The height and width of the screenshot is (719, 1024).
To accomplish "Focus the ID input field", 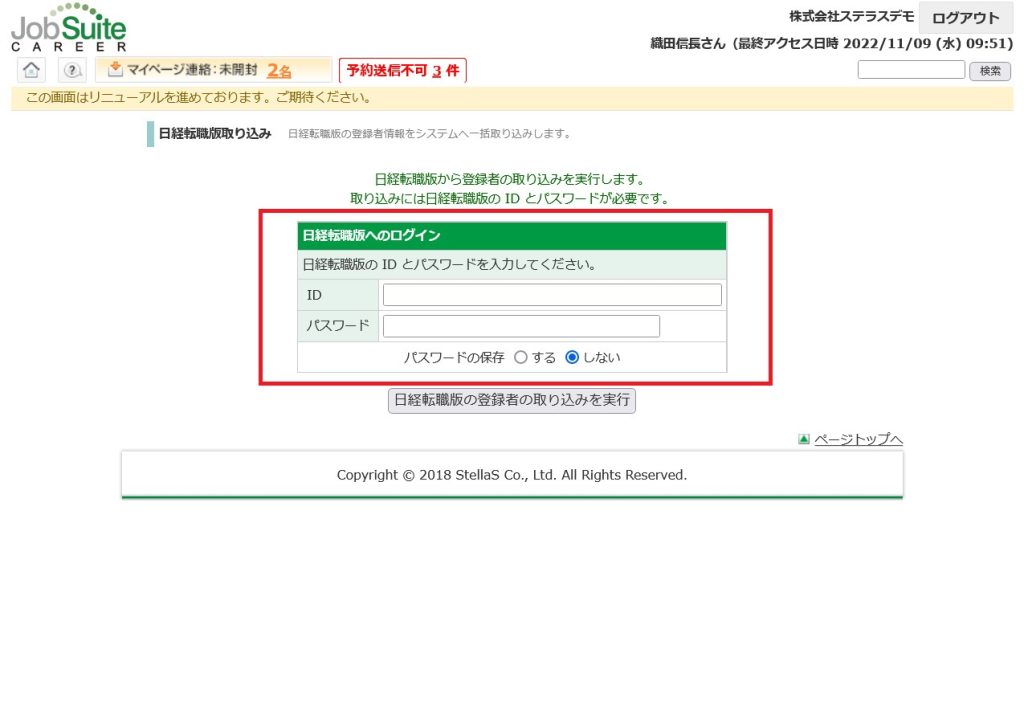I will coord(552,295).
